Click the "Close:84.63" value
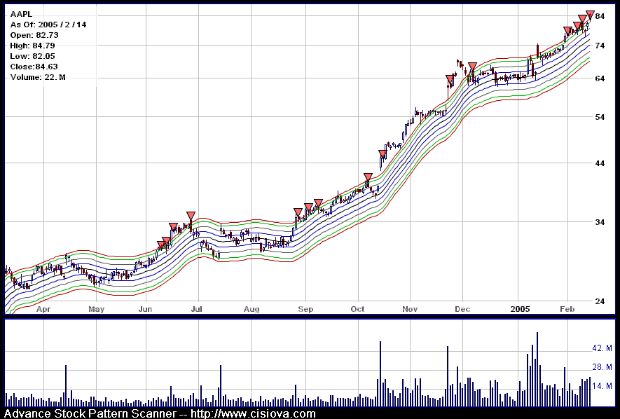The image size is (620, 419). (x=34, y=66)
